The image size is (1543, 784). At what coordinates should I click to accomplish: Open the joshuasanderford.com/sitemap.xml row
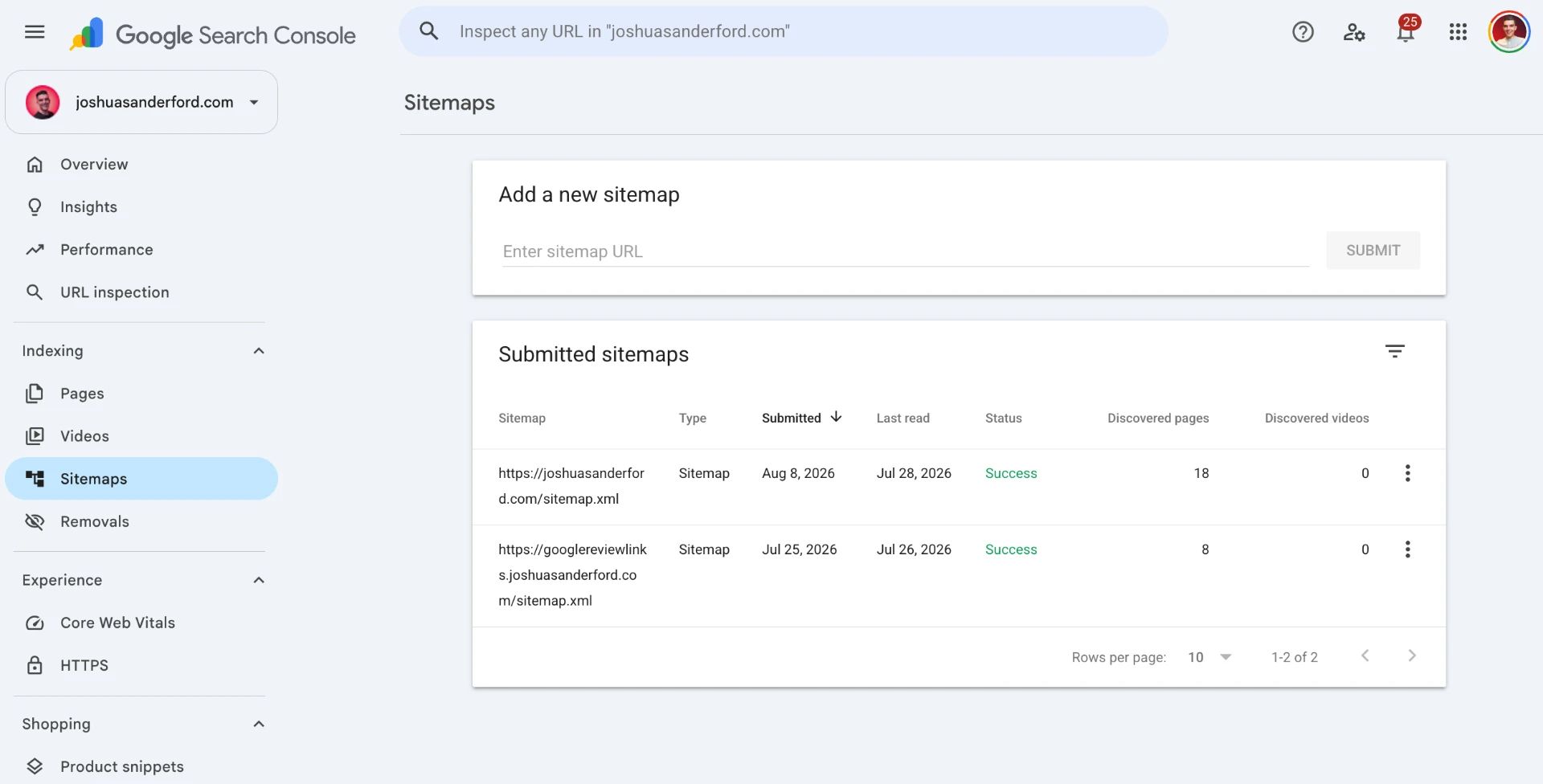(x=959, y=486)
